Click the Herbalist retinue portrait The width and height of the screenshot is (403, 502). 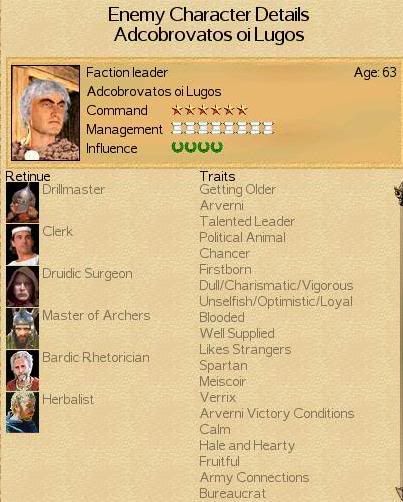coord(22,412)
